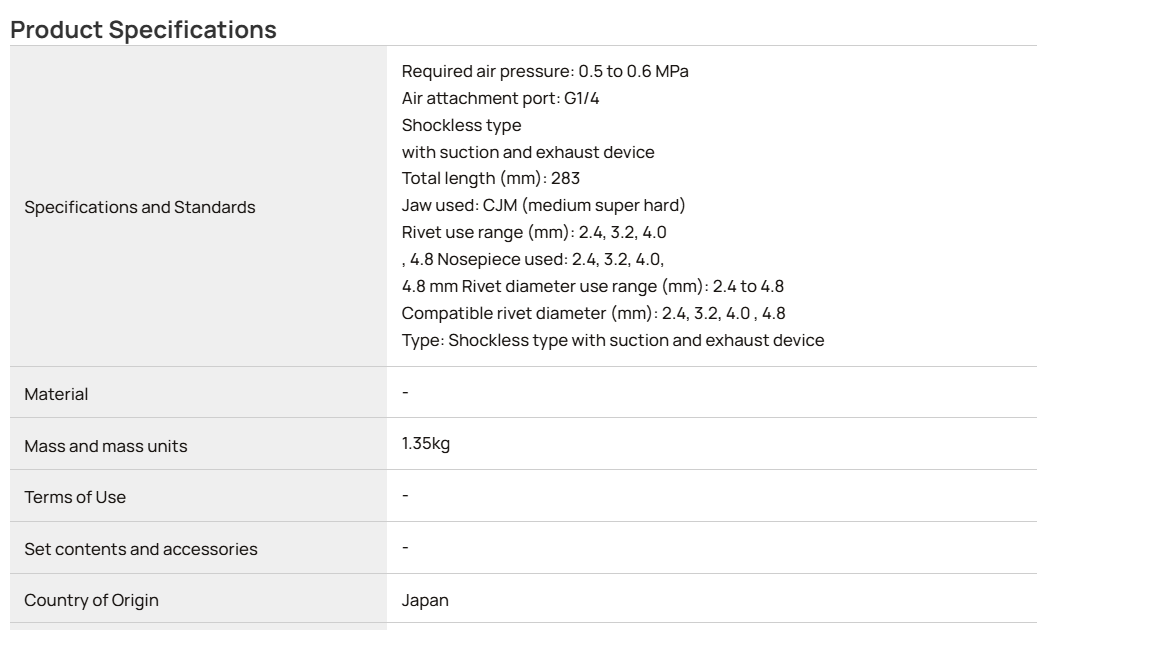
Task: Select the Specifications and Standards row label
Action: [x=140, y=207]
